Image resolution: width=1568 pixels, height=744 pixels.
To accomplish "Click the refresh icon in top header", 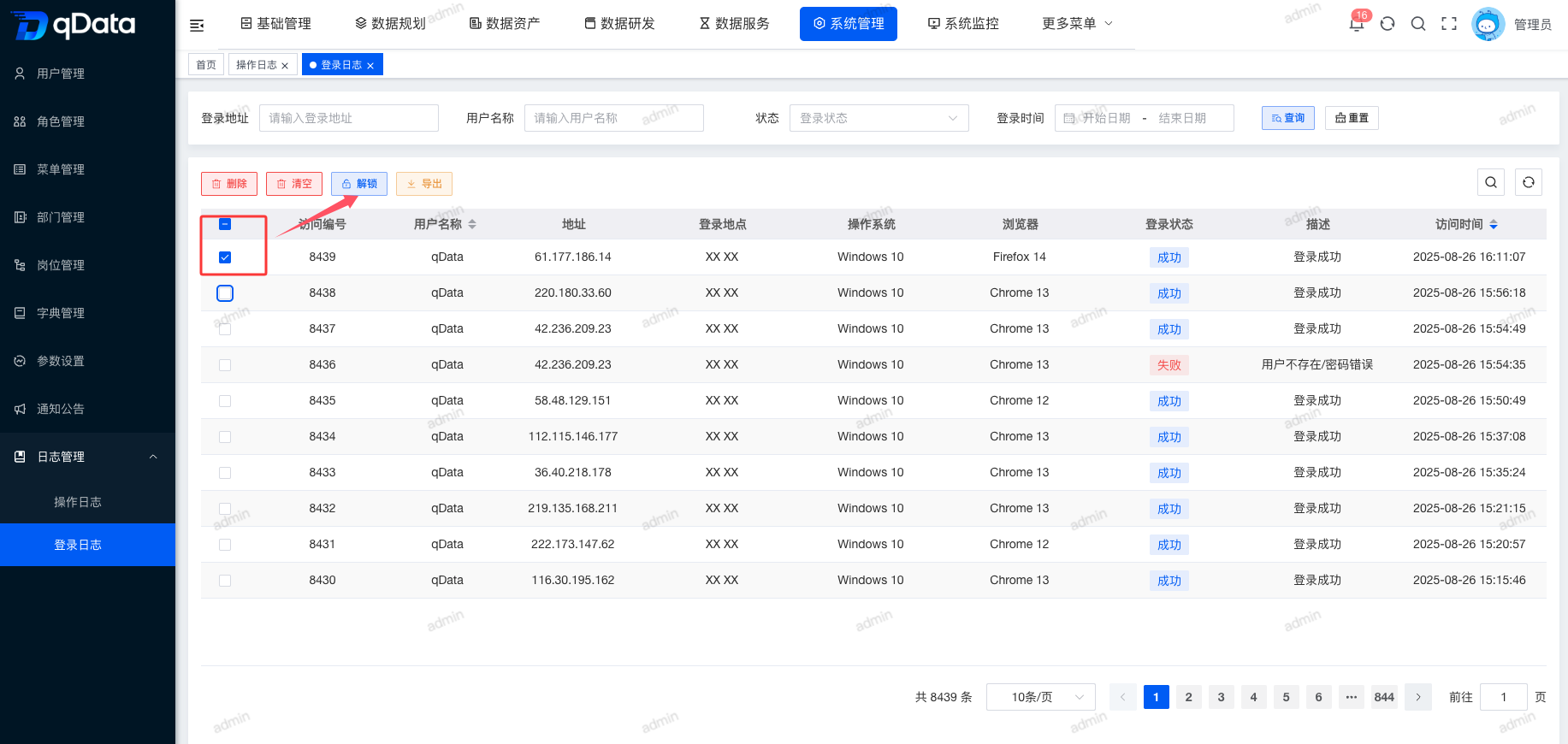I will point(1388,24).
